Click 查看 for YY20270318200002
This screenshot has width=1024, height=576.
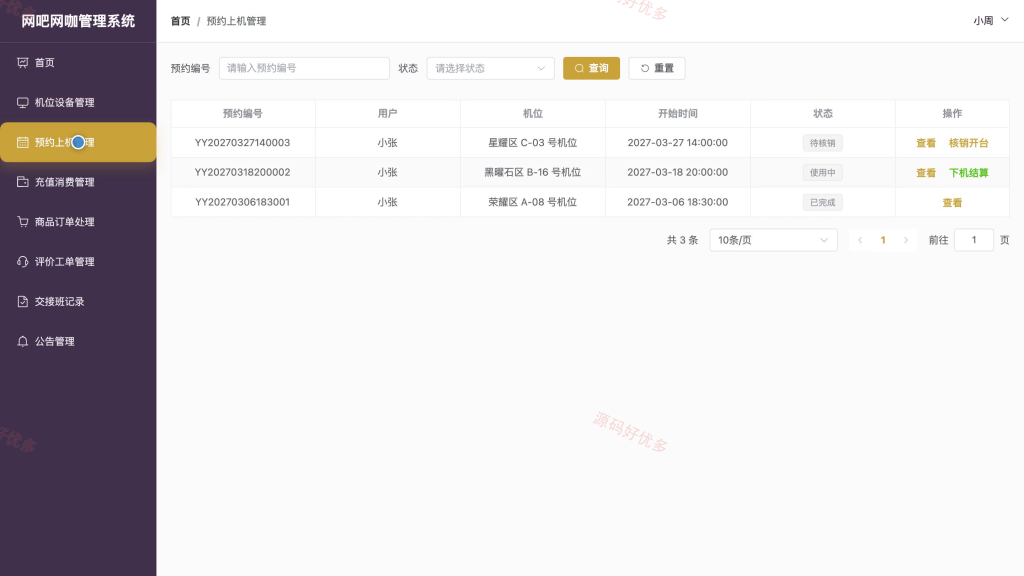tap(926, 173)
